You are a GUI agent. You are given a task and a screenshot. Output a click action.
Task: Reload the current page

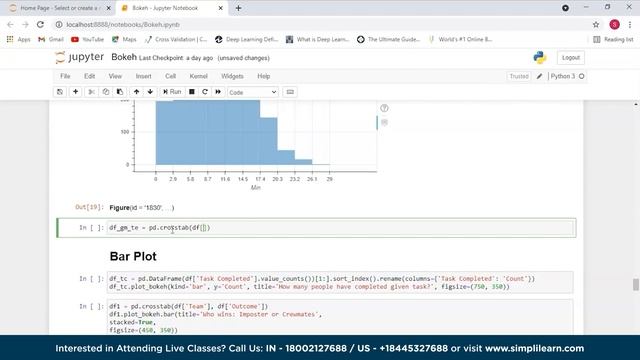coord(40,24)
